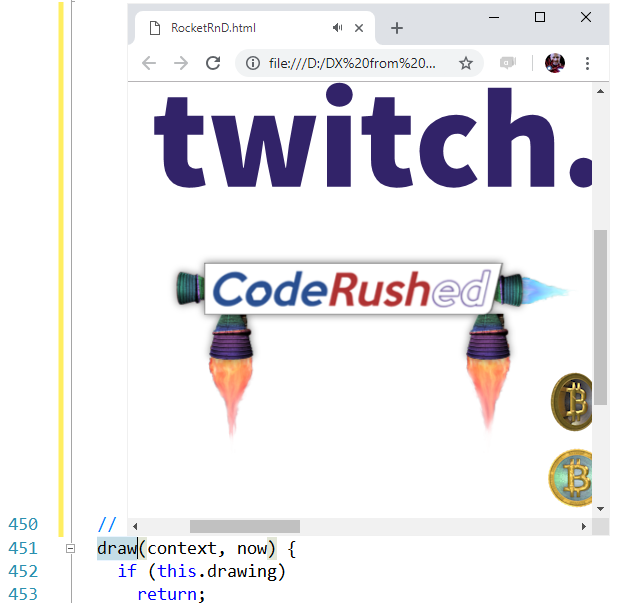Click the browser back arrow
The width and height of the screenshot is (619, 603).
point(149,63)
